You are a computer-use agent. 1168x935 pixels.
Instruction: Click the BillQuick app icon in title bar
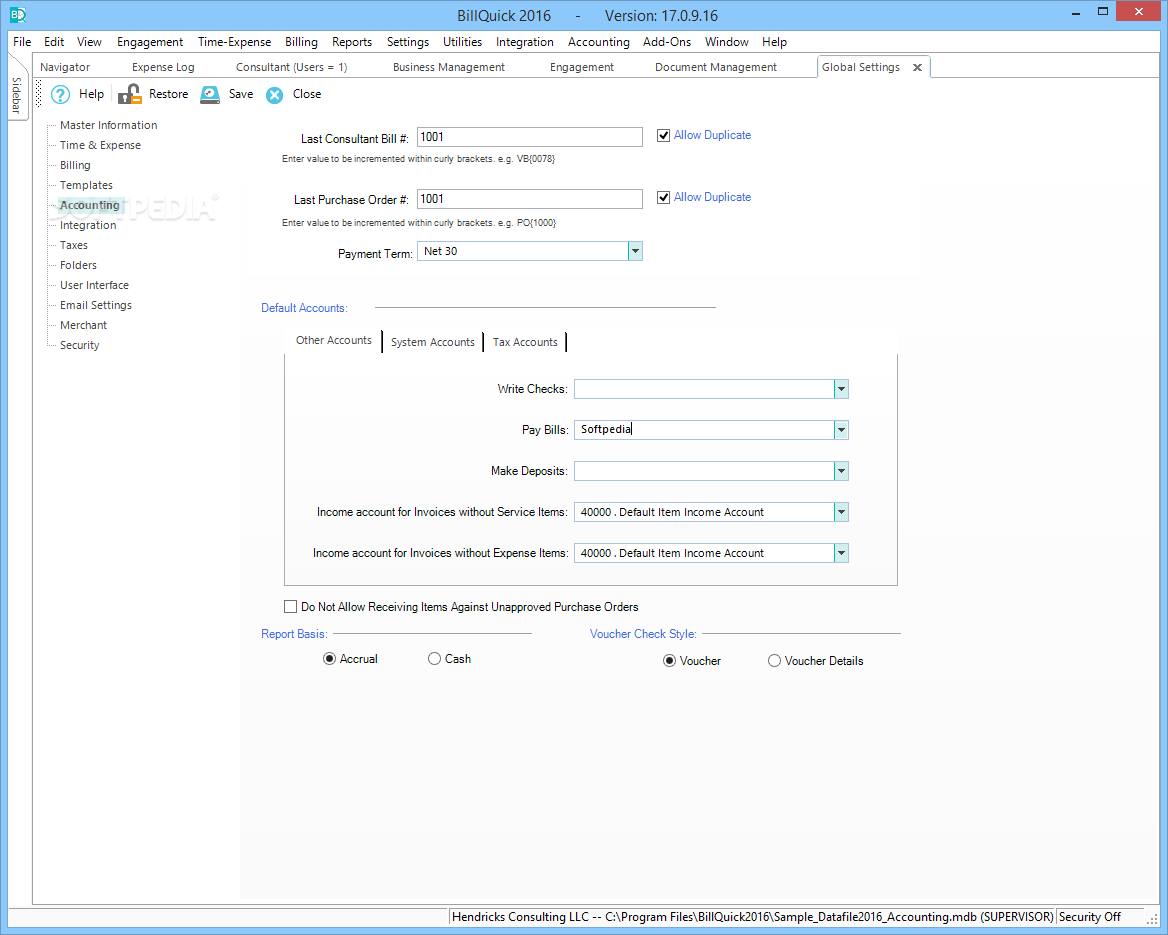[x=17, y=14]
